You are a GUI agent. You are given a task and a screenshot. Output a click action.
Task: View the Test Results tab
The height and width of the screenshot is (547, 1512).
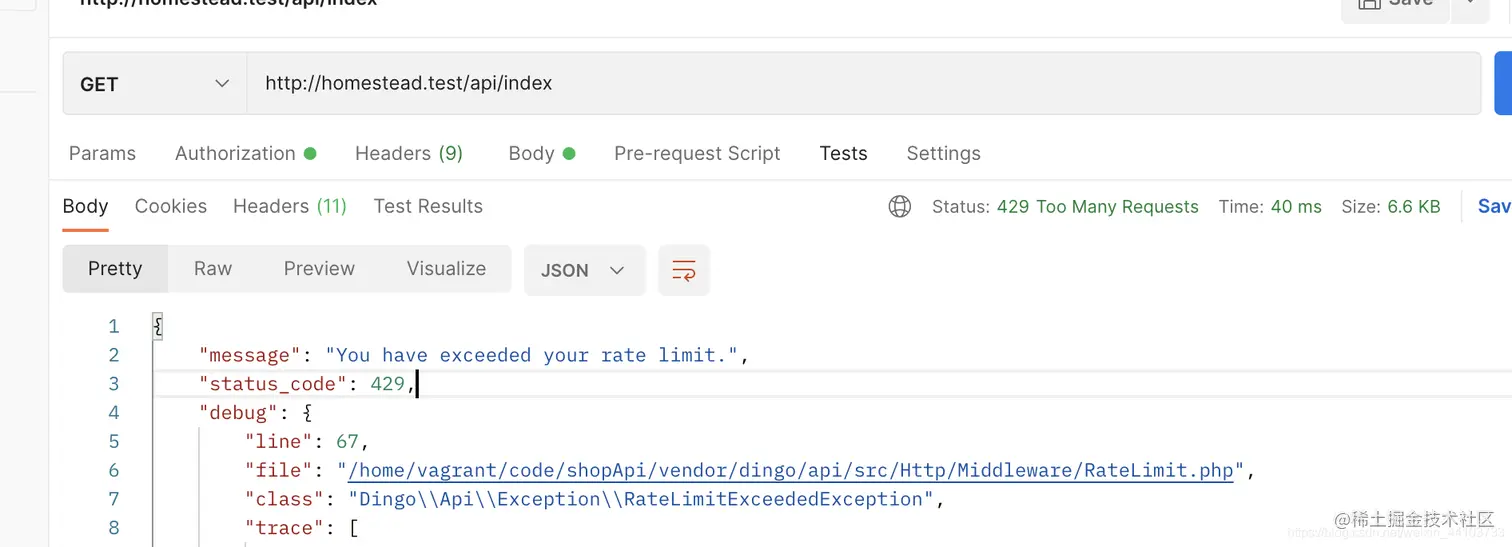pos(428,206)
